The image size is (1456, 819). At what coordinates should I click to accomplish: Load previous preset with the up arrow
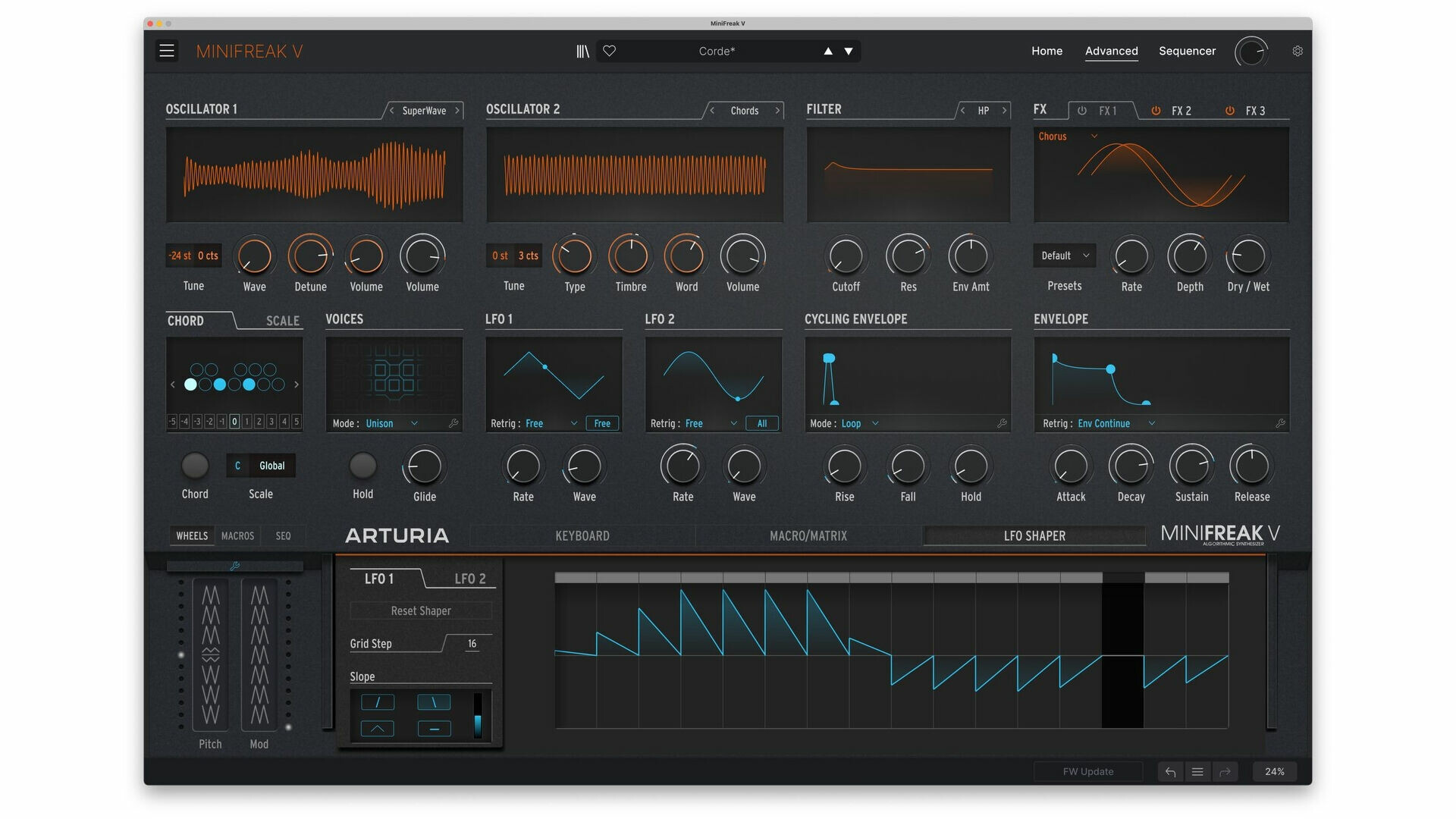828,52
